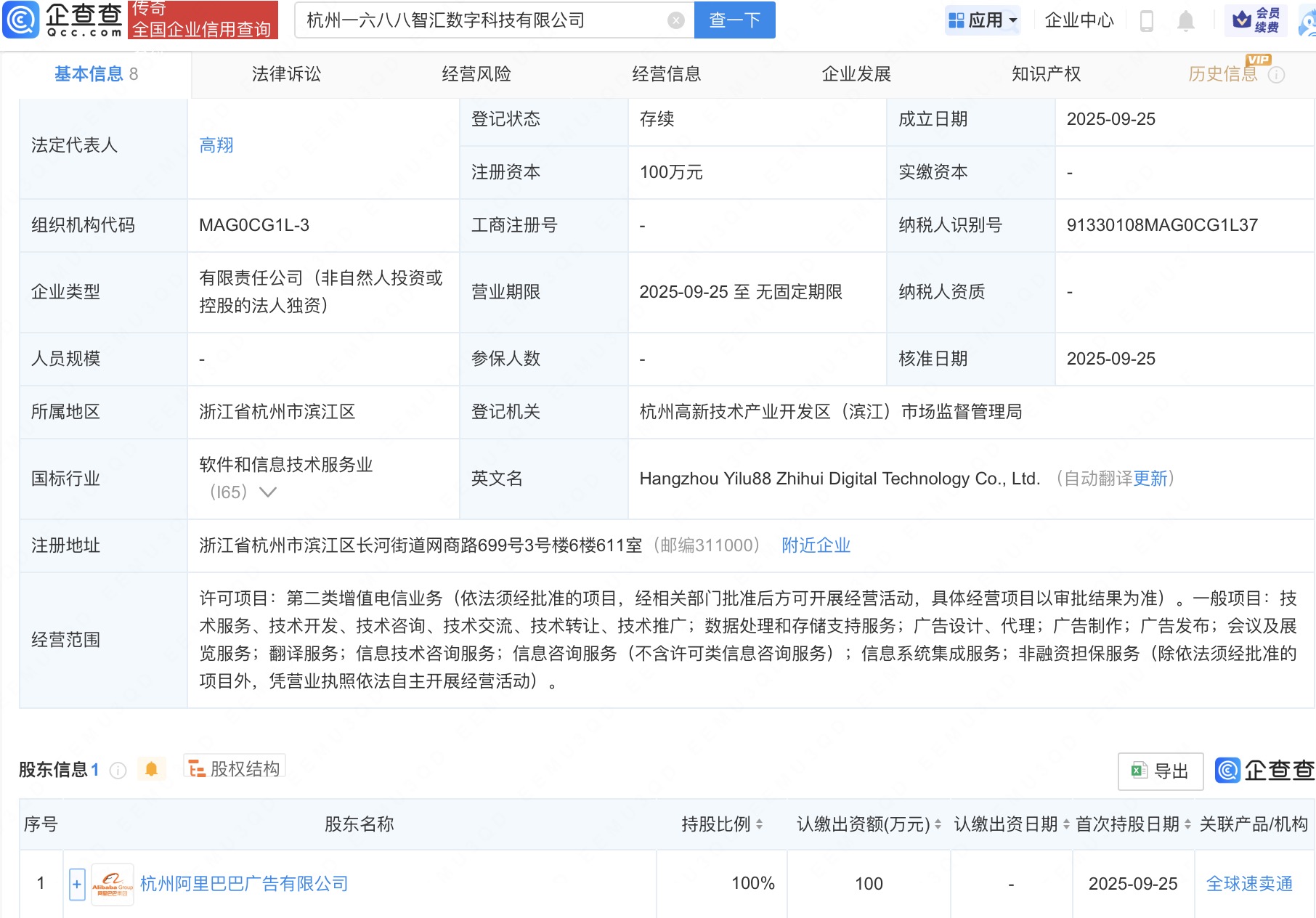The width and height of the screenshot is (1316, 918).
Task: Click the Qichacha logo in header
Action: [63, 20]
